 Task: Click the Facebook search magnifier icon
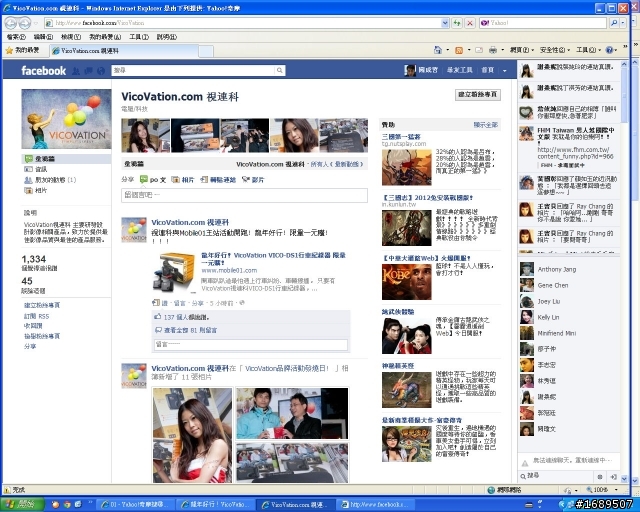tap(280, 70)
